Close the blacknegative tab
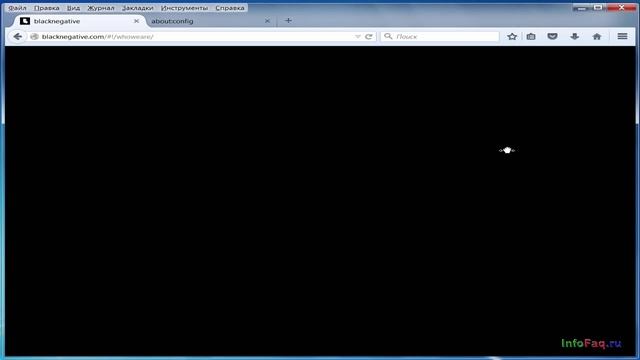The image size is (640, 360). point(136,21)
